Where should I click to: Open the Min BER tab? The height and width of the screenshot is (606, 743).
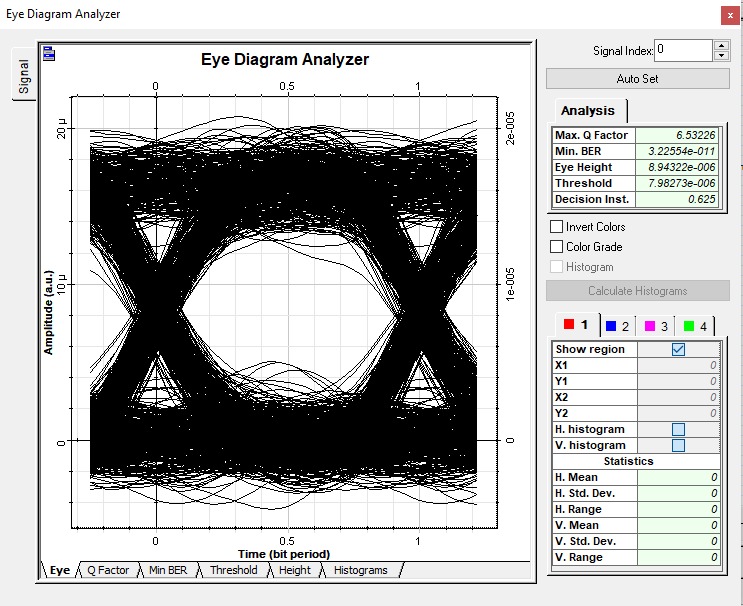tap(168, 570)
